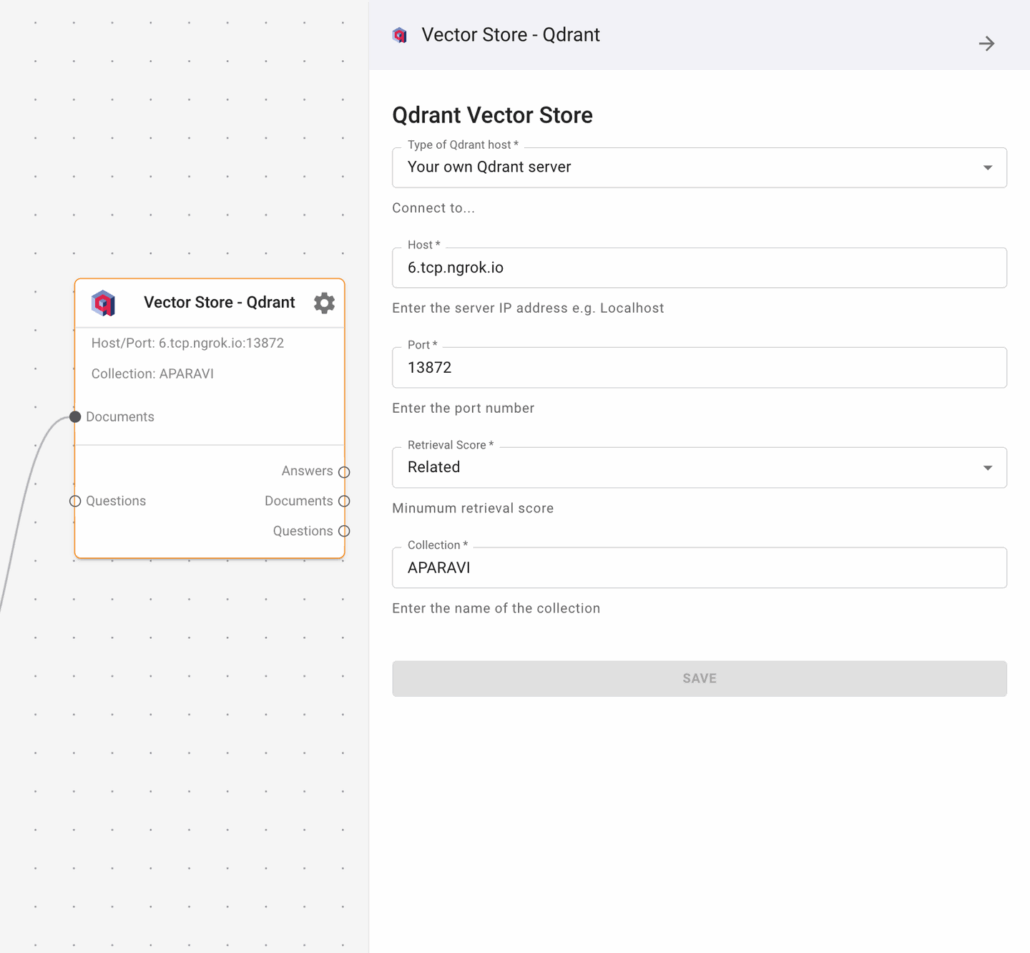Click the Collection: APARAVI label on node
Image resolution: width=1030 pixels, height=953 pixels.
click(x=152, y=374)
